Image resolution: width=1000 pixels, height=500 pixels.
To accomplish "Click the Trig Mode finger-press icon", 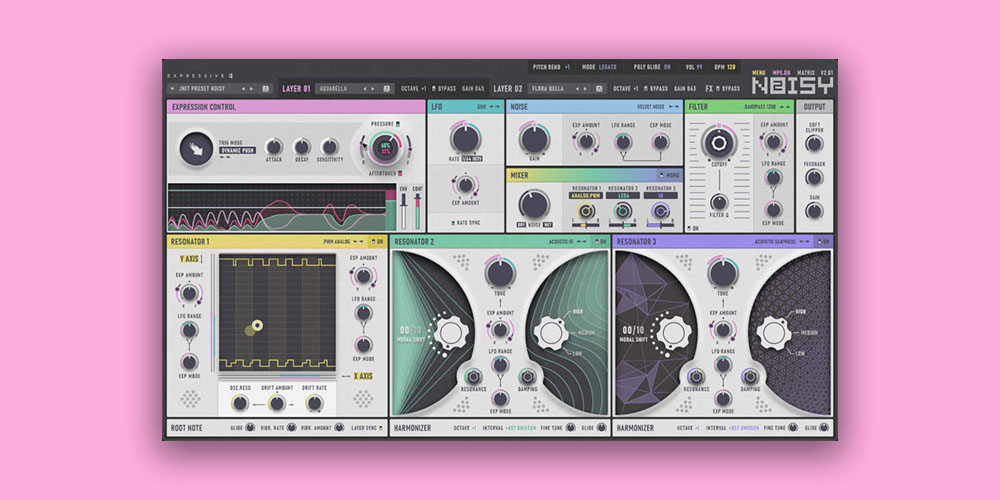I will [197, 150].
